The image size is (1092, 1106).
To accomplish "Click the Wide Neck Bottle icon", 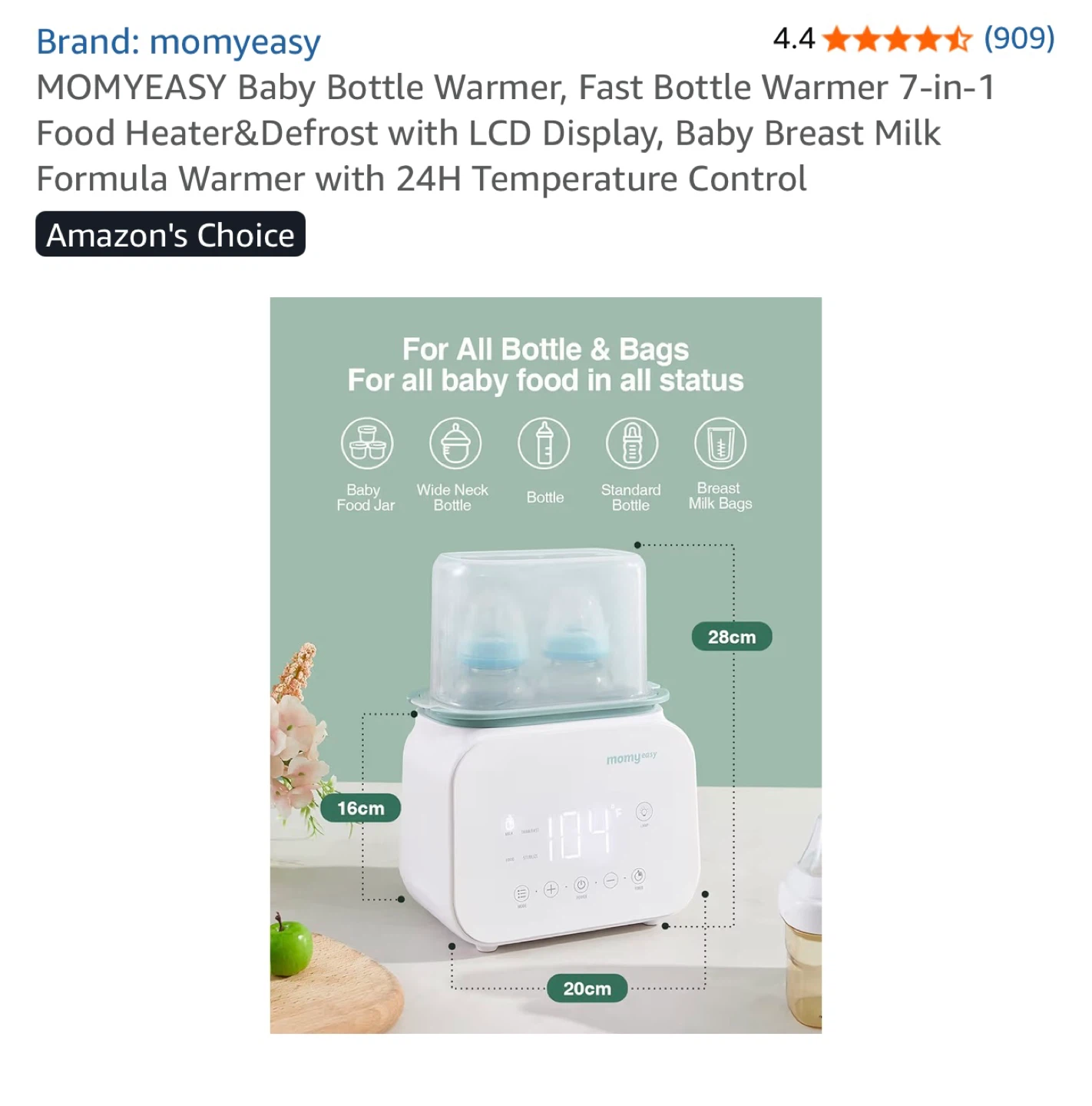I will coord(455,443).
